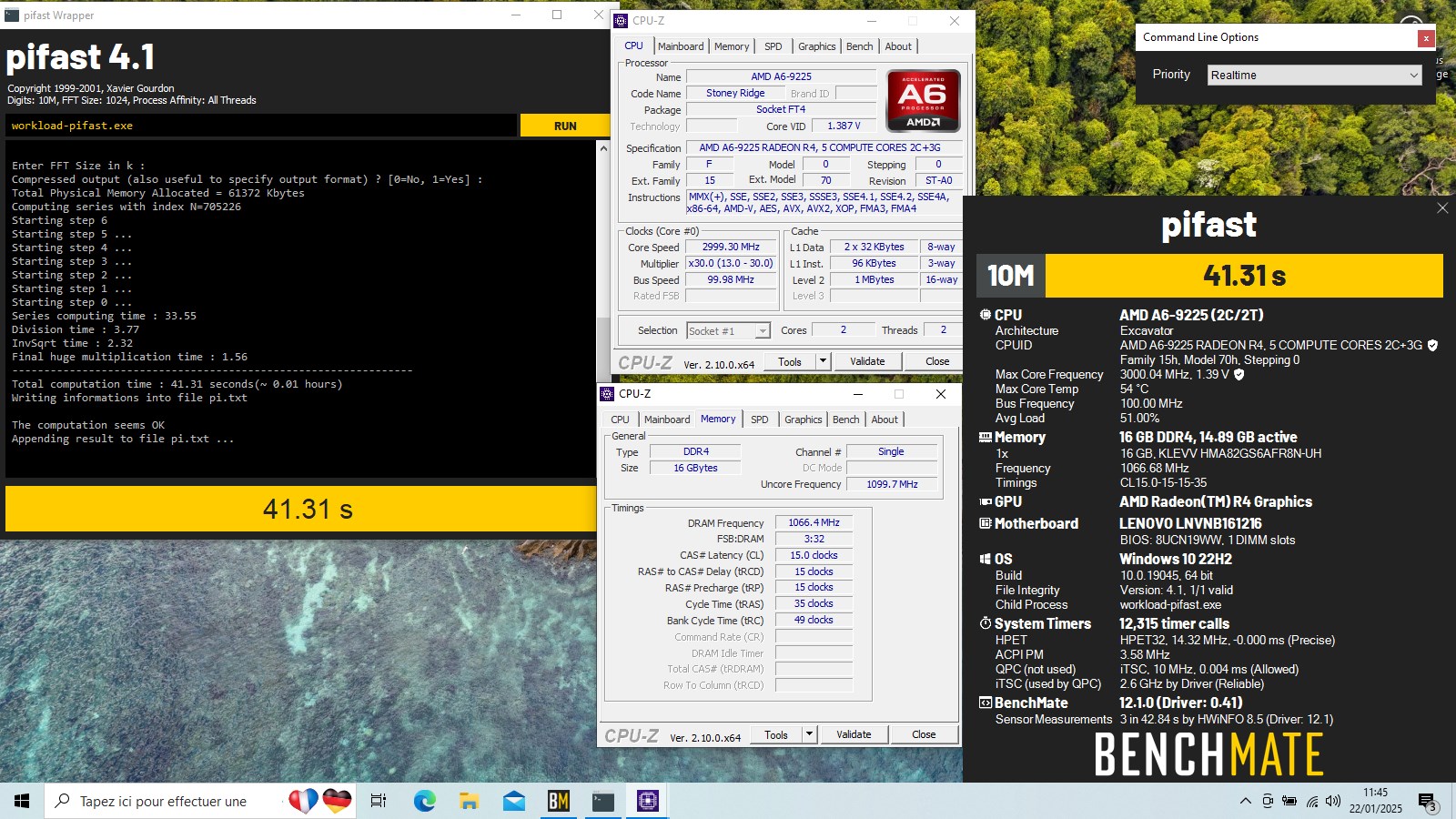Click the Tools button in the CPU-Z CPU window
1456x819 pixels.
790,361
